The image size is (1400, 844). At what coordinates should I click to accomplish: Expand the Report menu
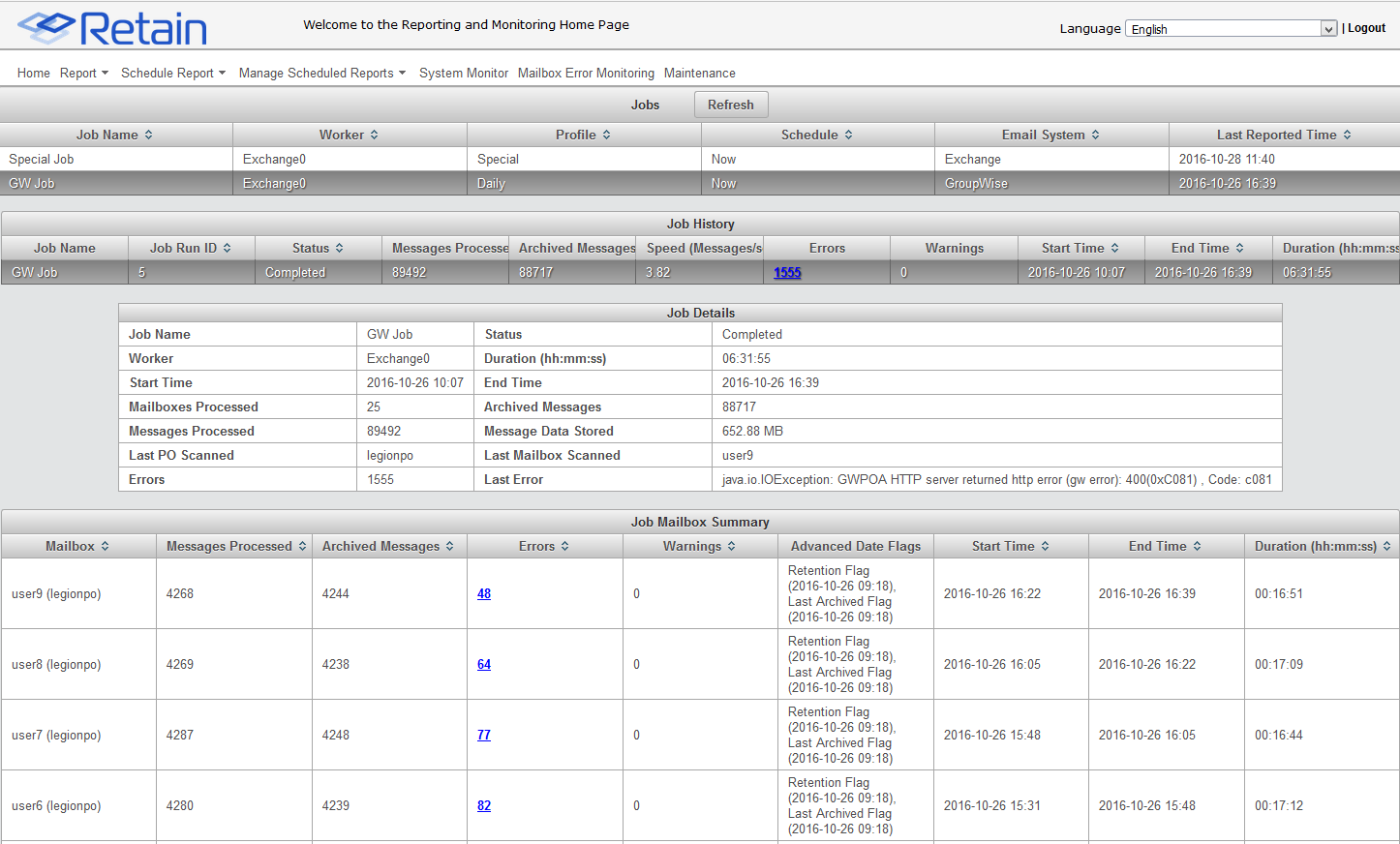(x=83, y=74)
